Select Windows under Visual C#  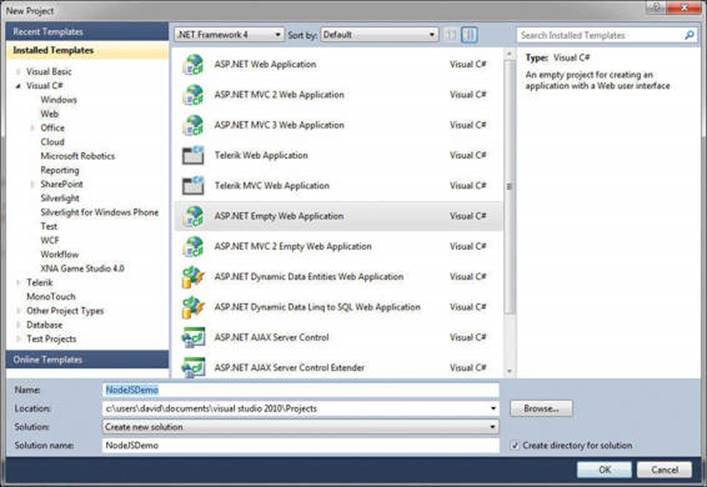pyautogui.click(x=59, y=100)
